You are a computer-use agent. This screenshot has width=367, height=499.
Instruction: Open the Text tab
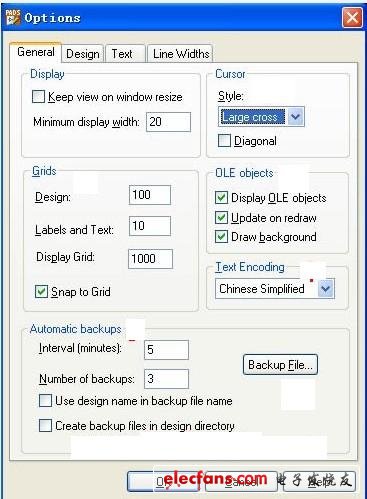122,54
